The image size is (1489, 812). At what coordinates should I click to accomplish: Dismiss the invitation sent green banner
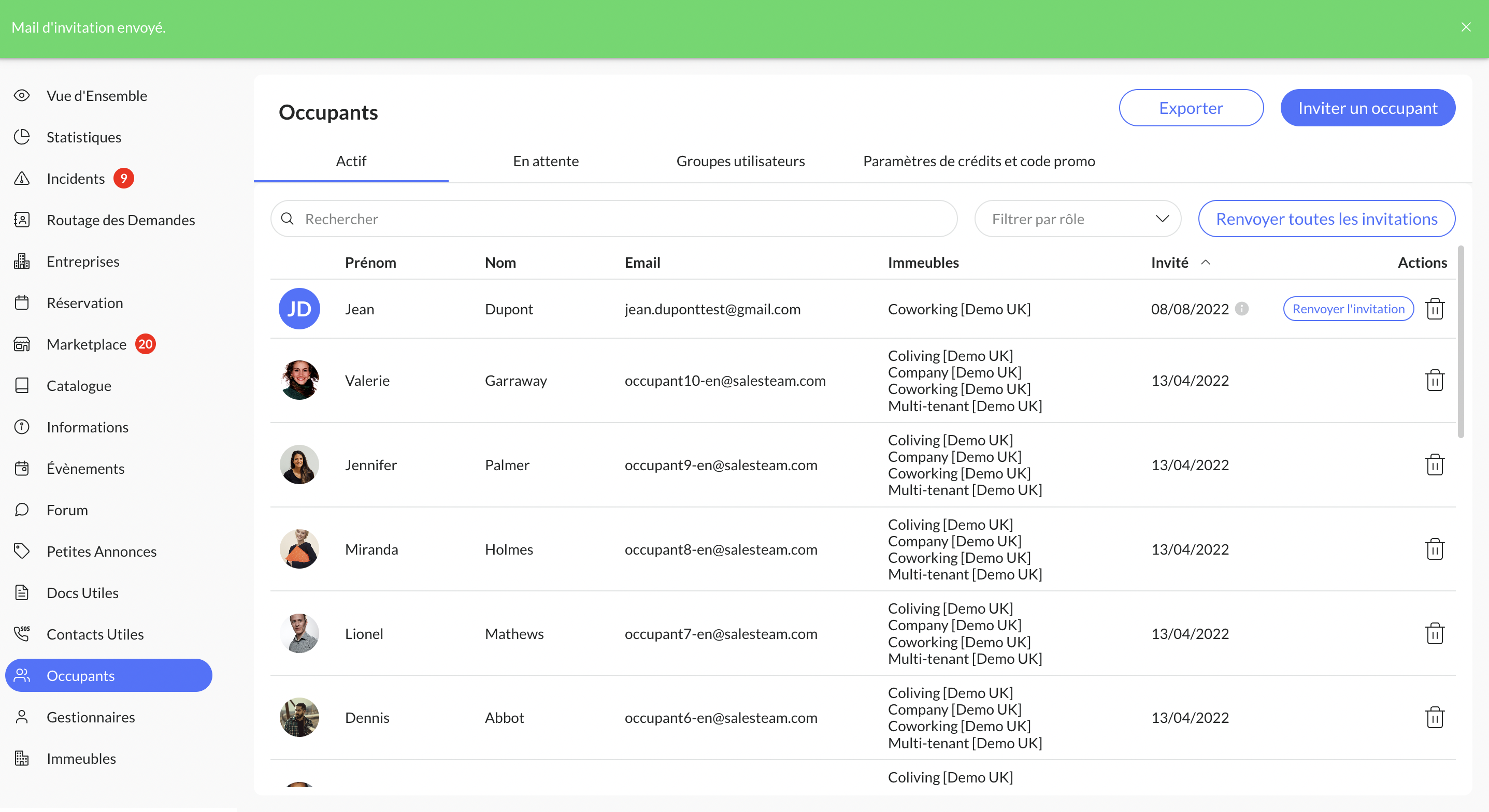coord(1466,27)
